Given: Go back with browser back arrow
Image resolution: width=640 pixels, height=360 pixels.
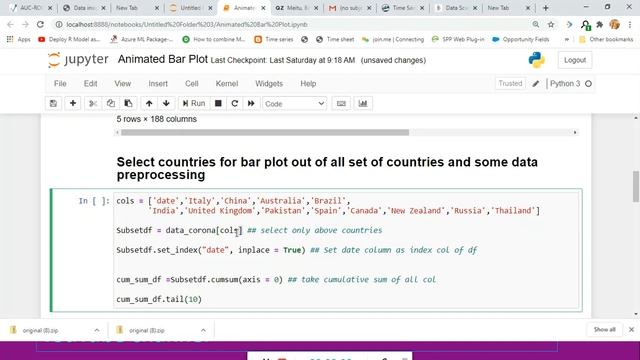Looking at the screenshot, I should 11,25.
